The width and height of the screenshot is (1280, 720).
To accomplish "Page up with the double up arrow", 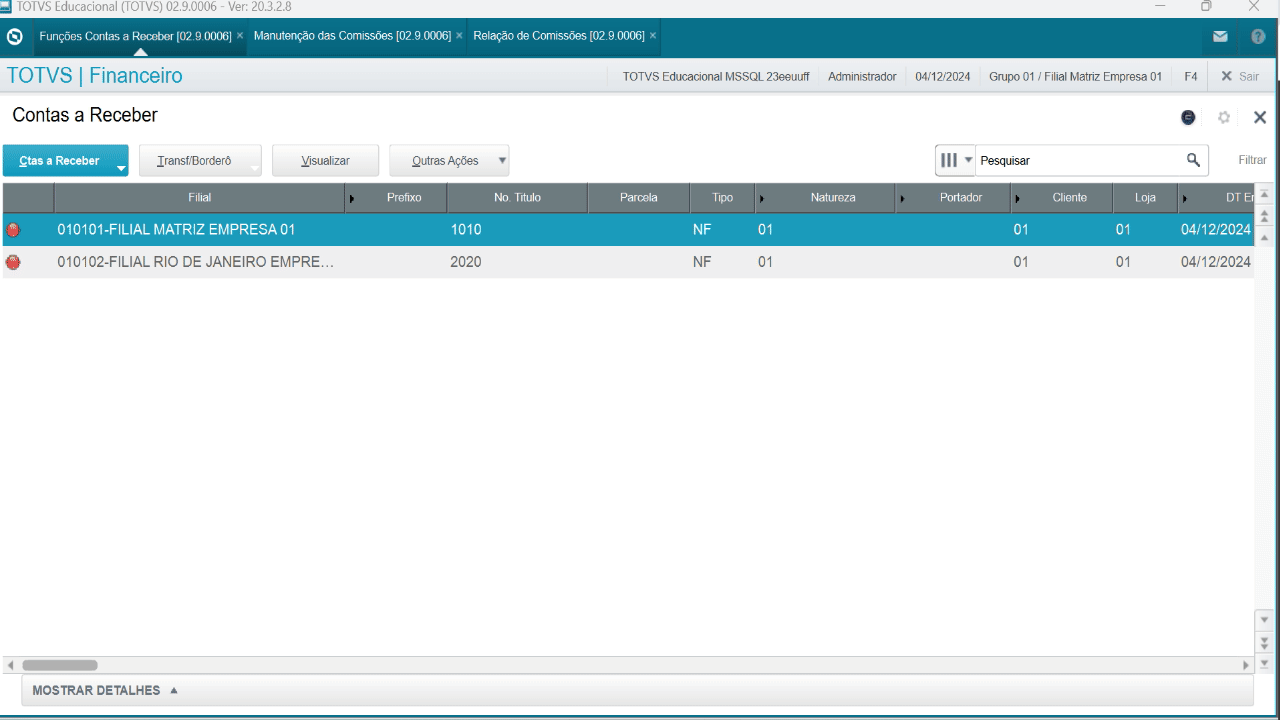I will (x=1264, y=216).
